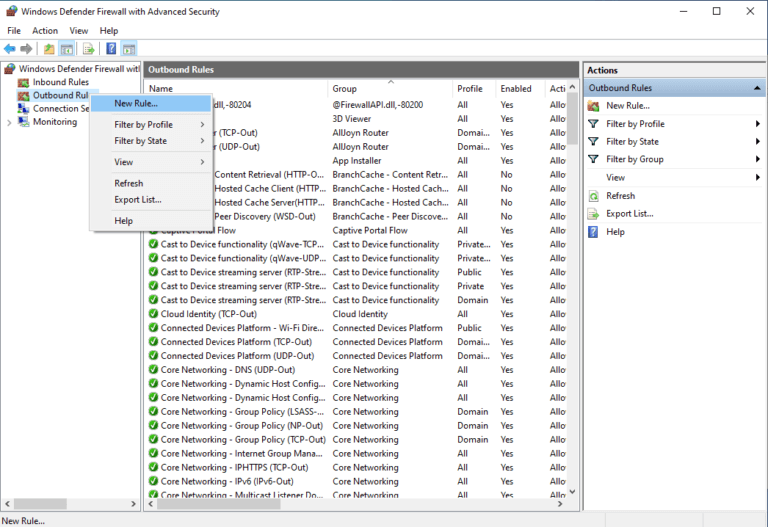Click the Filter by Group funnel icon
This screenshot has width=768, height=527.
593,159
